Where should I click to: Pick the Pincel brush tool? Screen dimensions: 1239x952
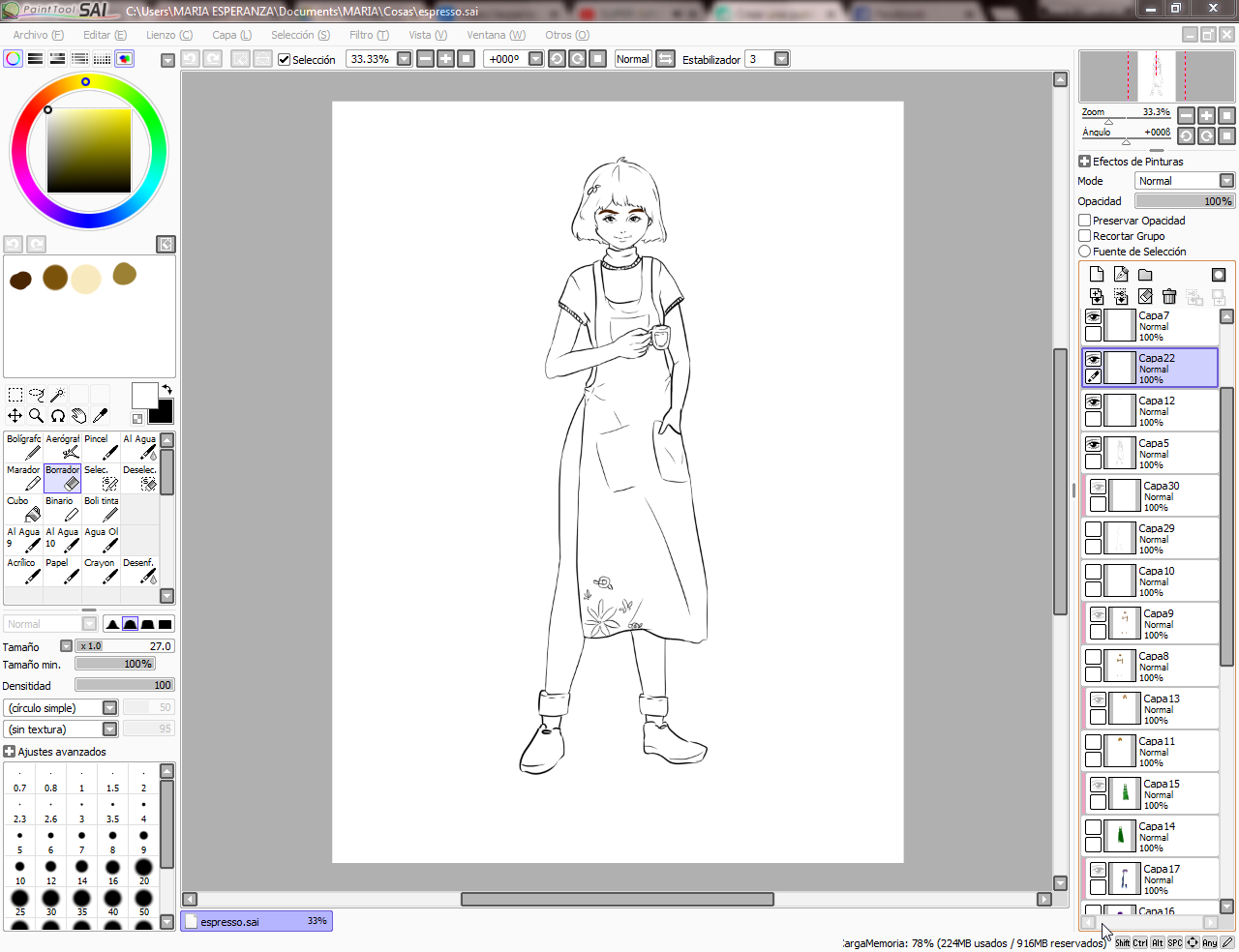pos(102,447)
